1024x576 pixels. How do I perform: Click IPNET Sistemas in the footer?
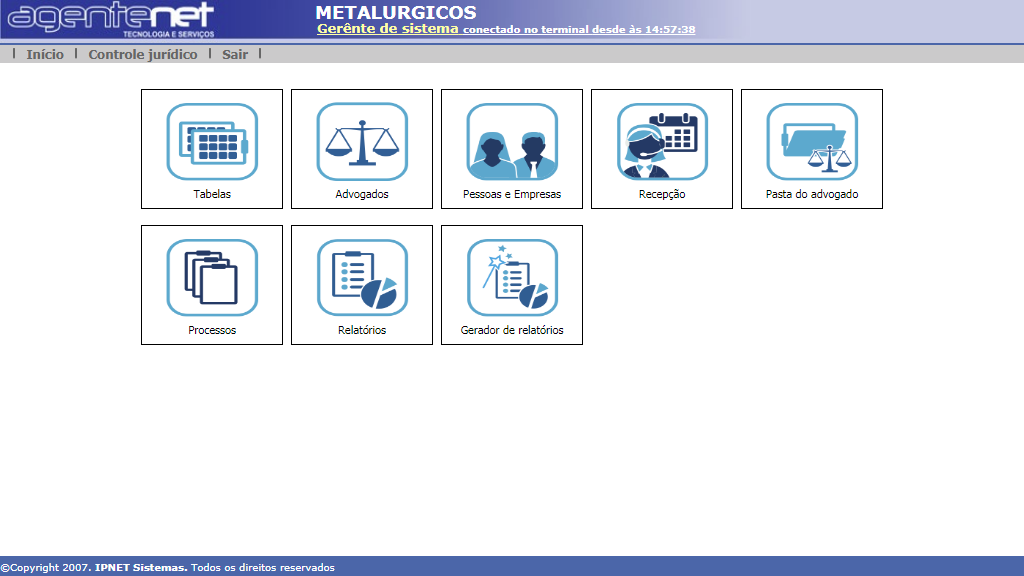(x=141, y=568)
